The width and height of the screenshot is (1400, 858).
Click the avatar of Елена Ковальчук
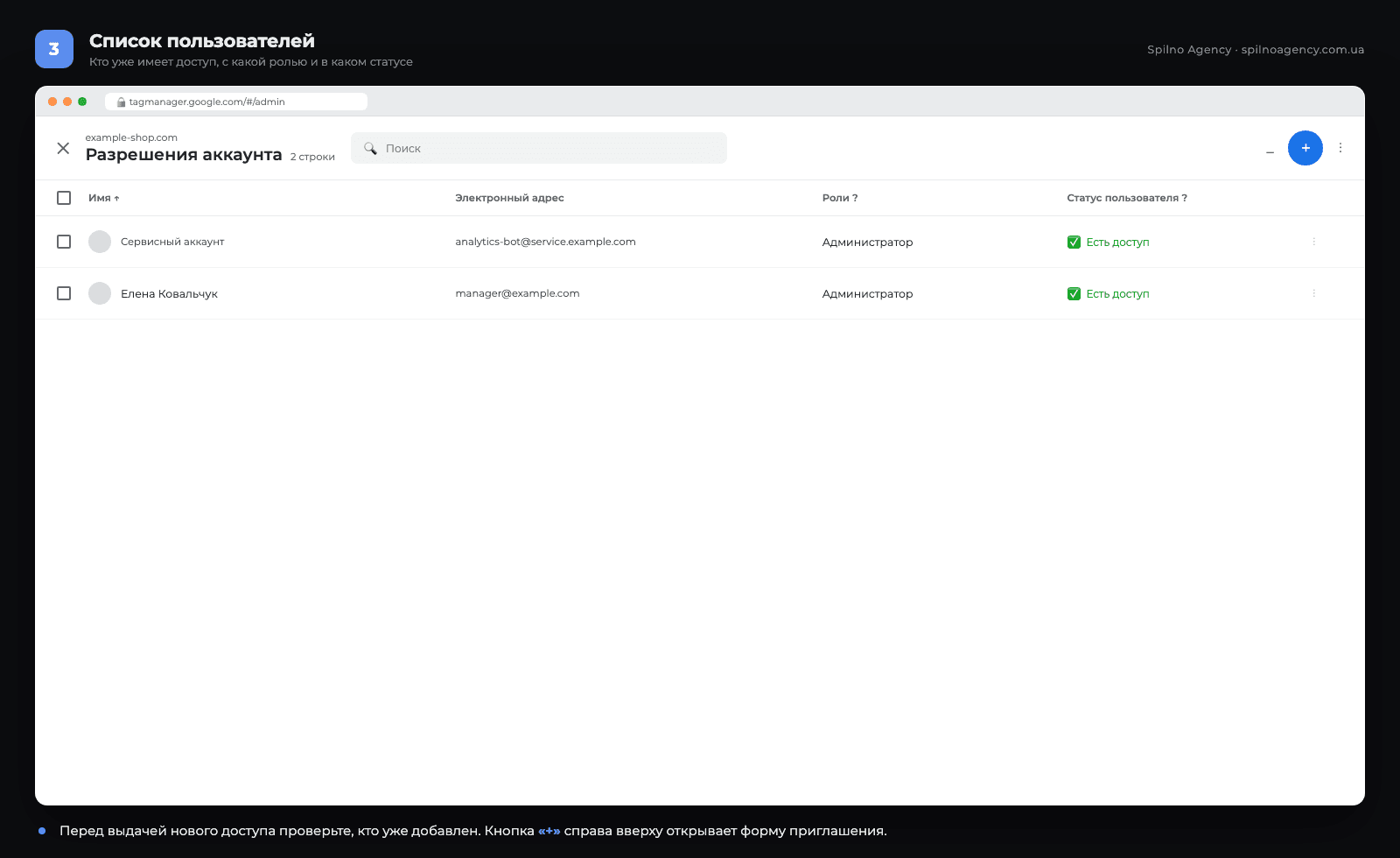[x=100, y=293]
